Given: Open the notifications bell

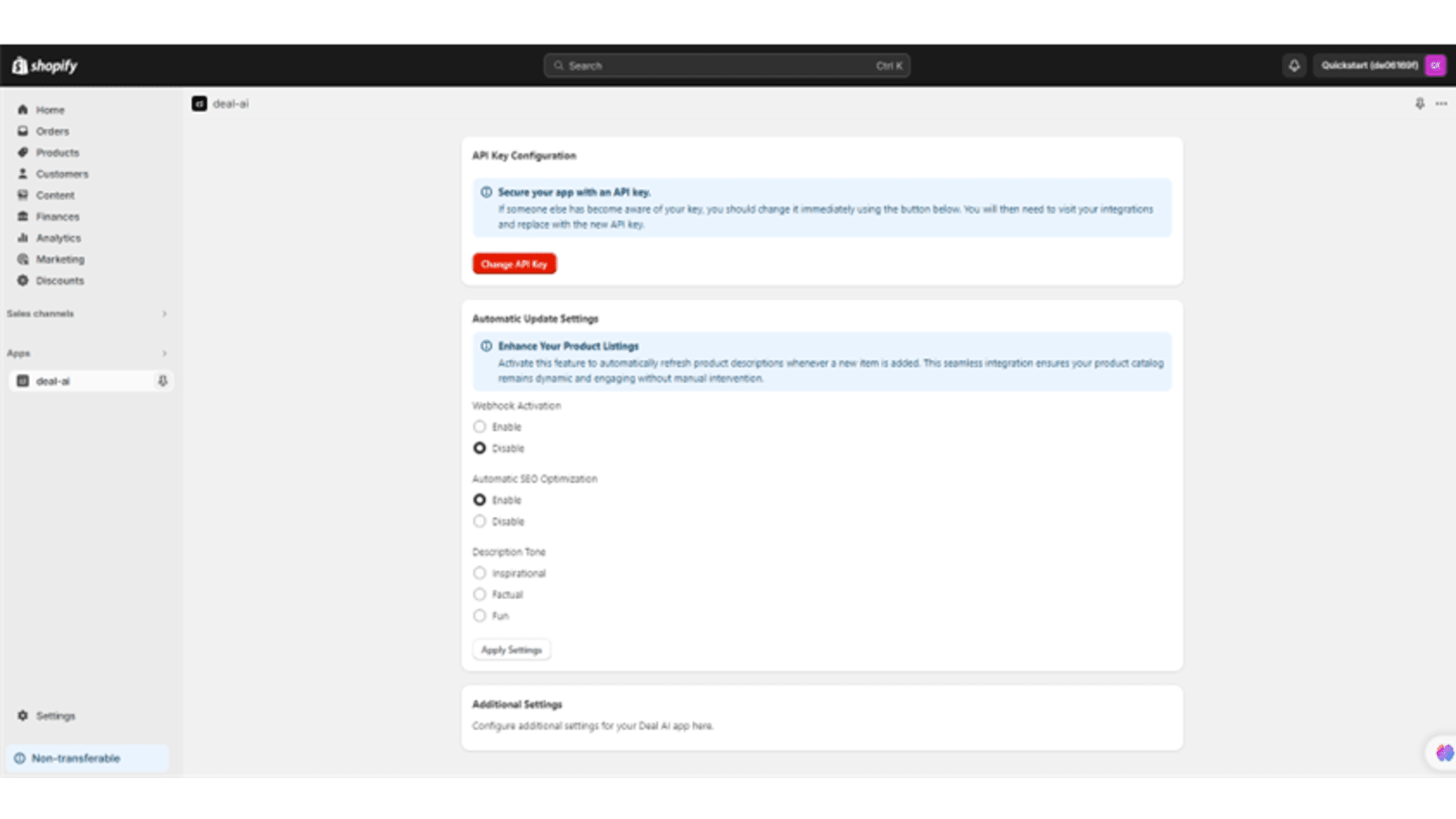Looking at the screenshot, I should pyautogui.click(x=1294, y=66).
